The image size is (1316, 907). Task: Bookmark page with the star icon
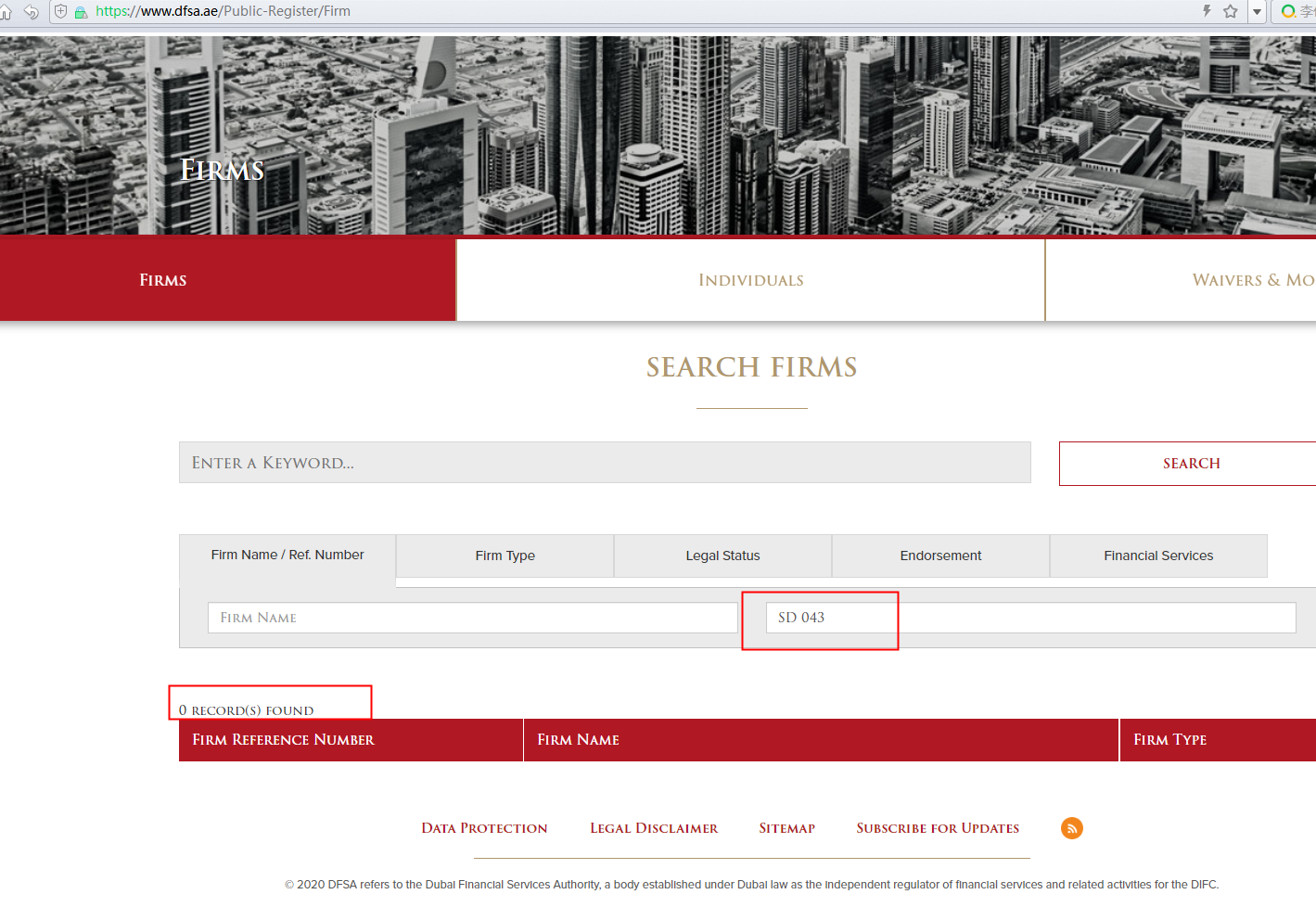click(1231, 11)
